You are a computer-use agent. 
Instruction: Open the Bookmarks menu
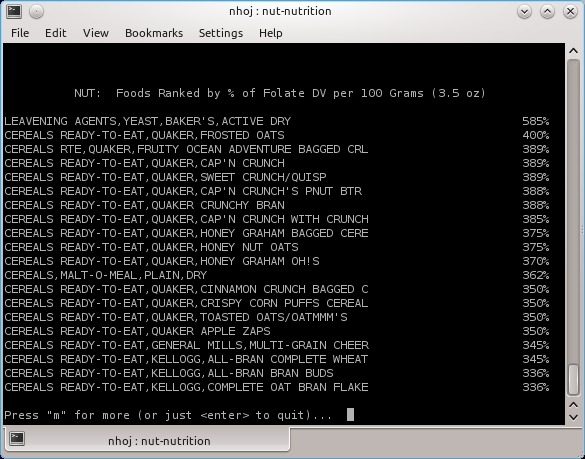point(154,33)
